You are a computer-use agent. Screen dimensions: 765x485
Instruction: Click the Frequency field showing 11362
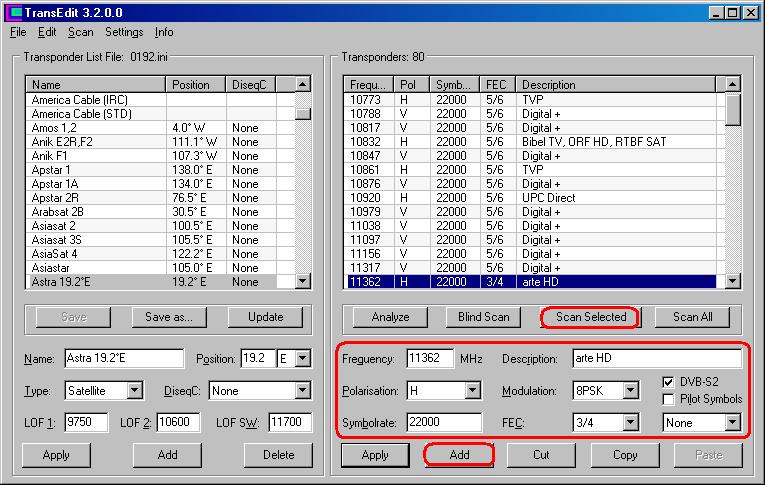point(430,359)
